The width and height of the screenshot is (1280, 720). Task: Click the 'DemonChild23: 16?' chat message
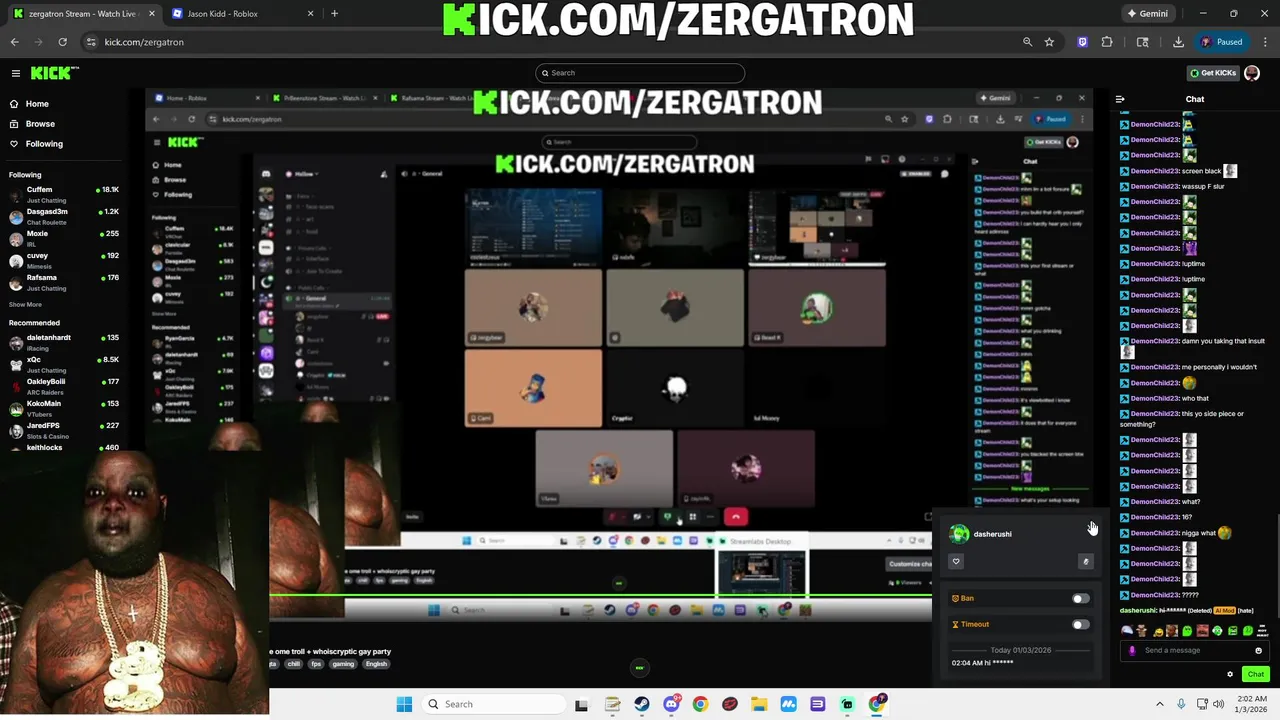click(1156, 517)
